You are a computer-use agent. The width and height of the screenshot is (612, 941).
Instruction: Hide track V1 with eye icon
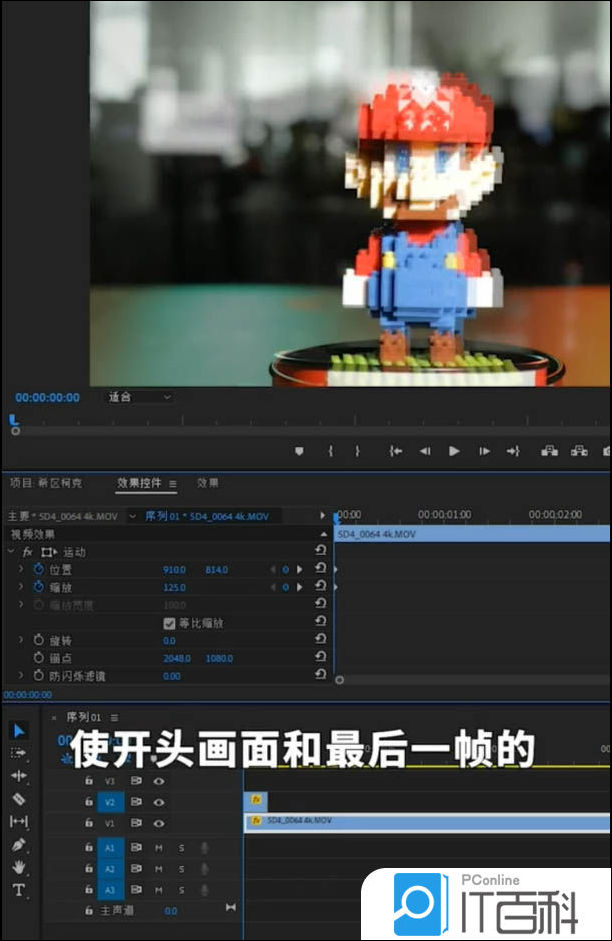[159, 823]
